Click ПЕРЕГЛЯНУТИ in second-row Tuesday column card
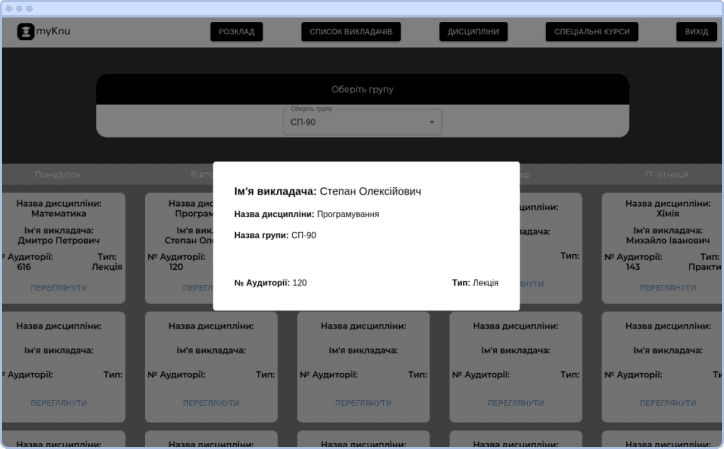Viewport: 724px width, 449px height. (211, 403)
